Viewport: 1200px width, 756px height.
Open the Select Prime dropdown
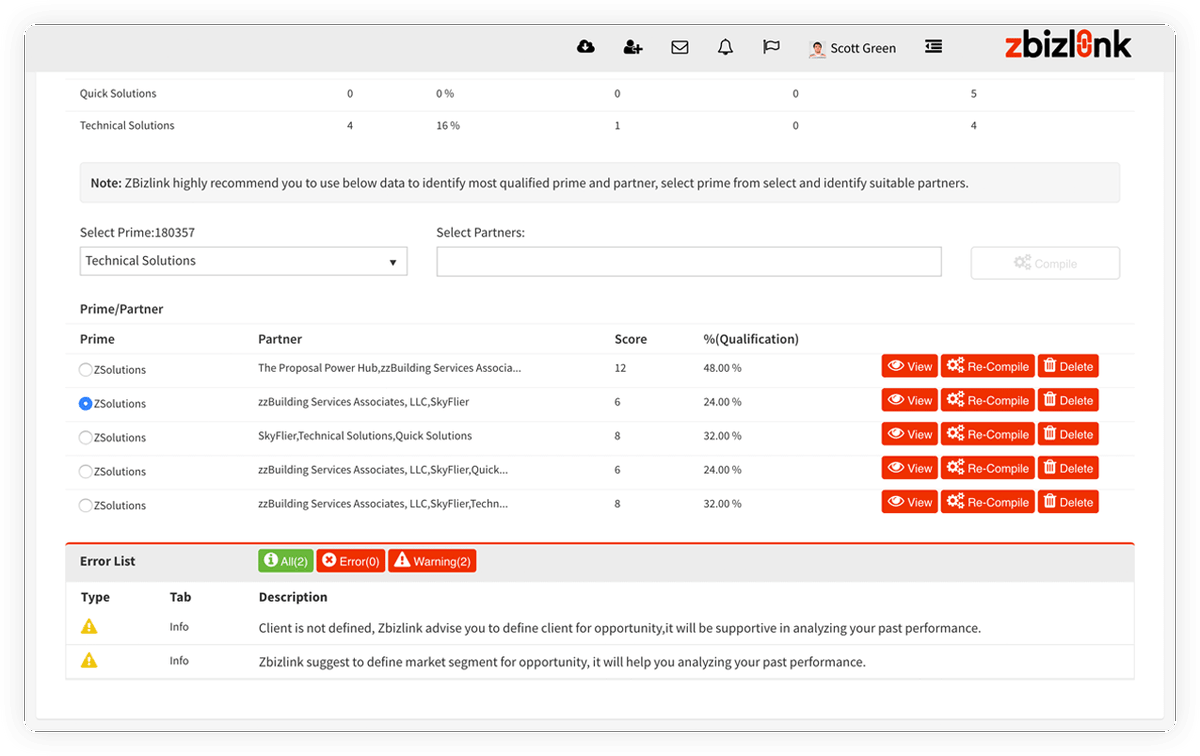pos(243,261)
